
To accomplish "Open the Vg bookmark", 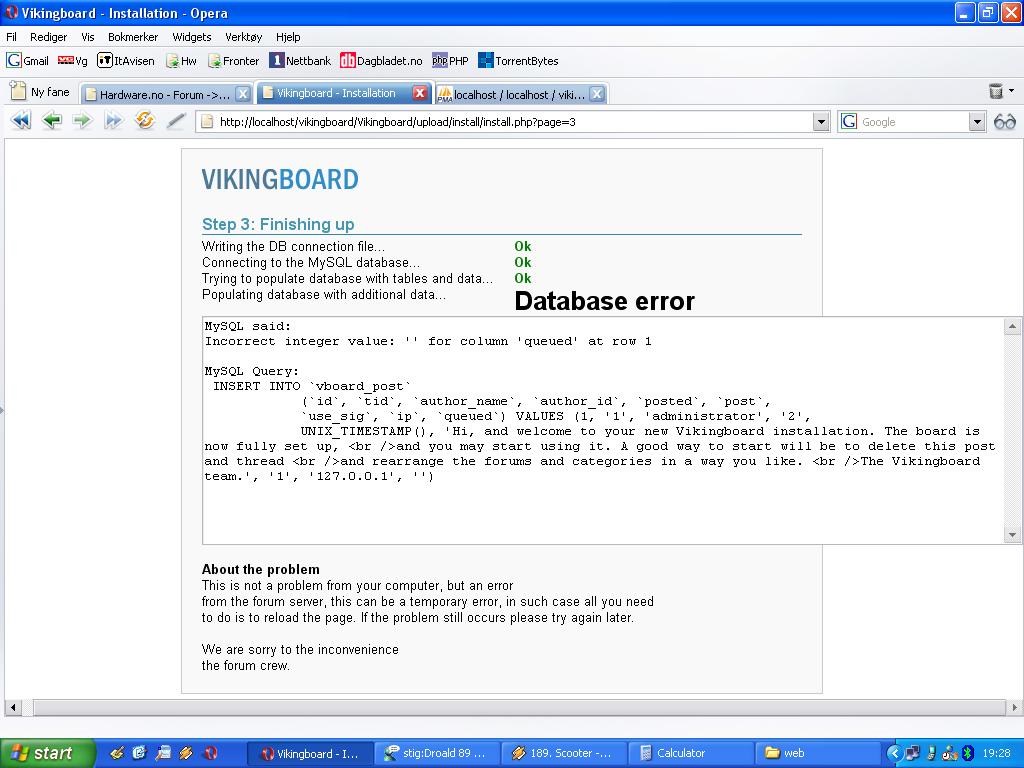I will [72, 61].
